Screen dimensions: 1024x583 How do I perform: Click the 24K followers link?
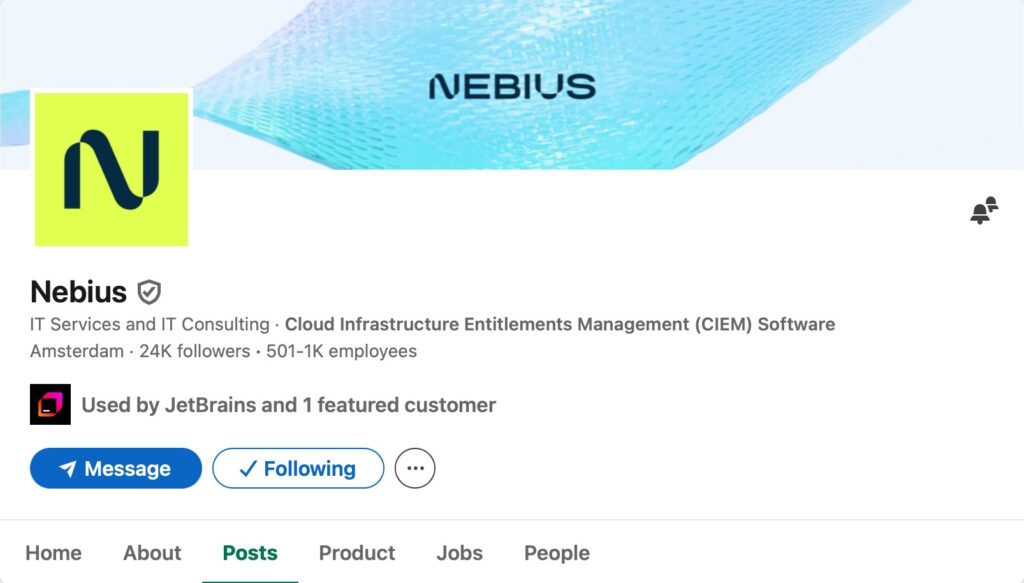pos(194,351)
